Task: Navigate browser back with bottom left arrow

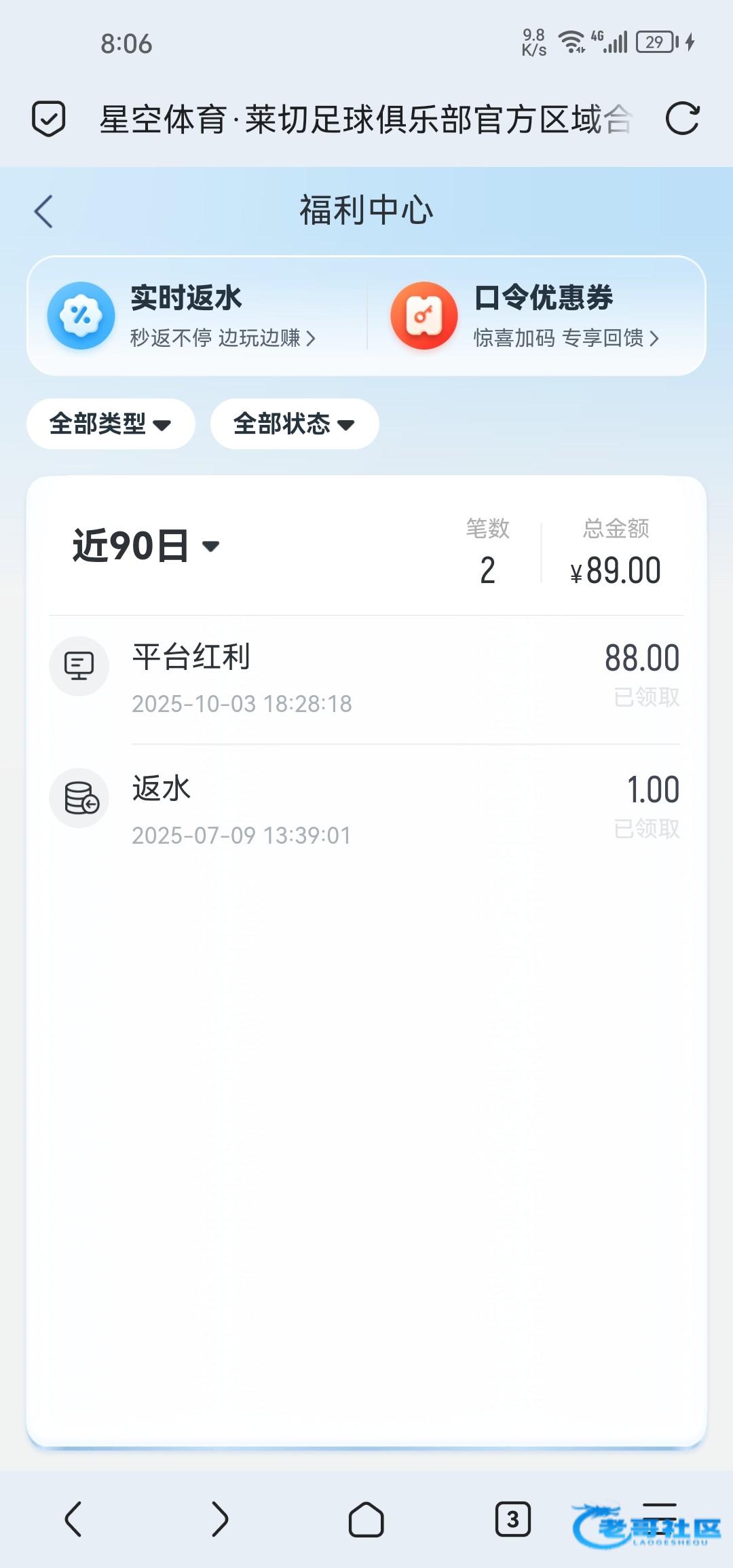Action: tap(73, 1518)
